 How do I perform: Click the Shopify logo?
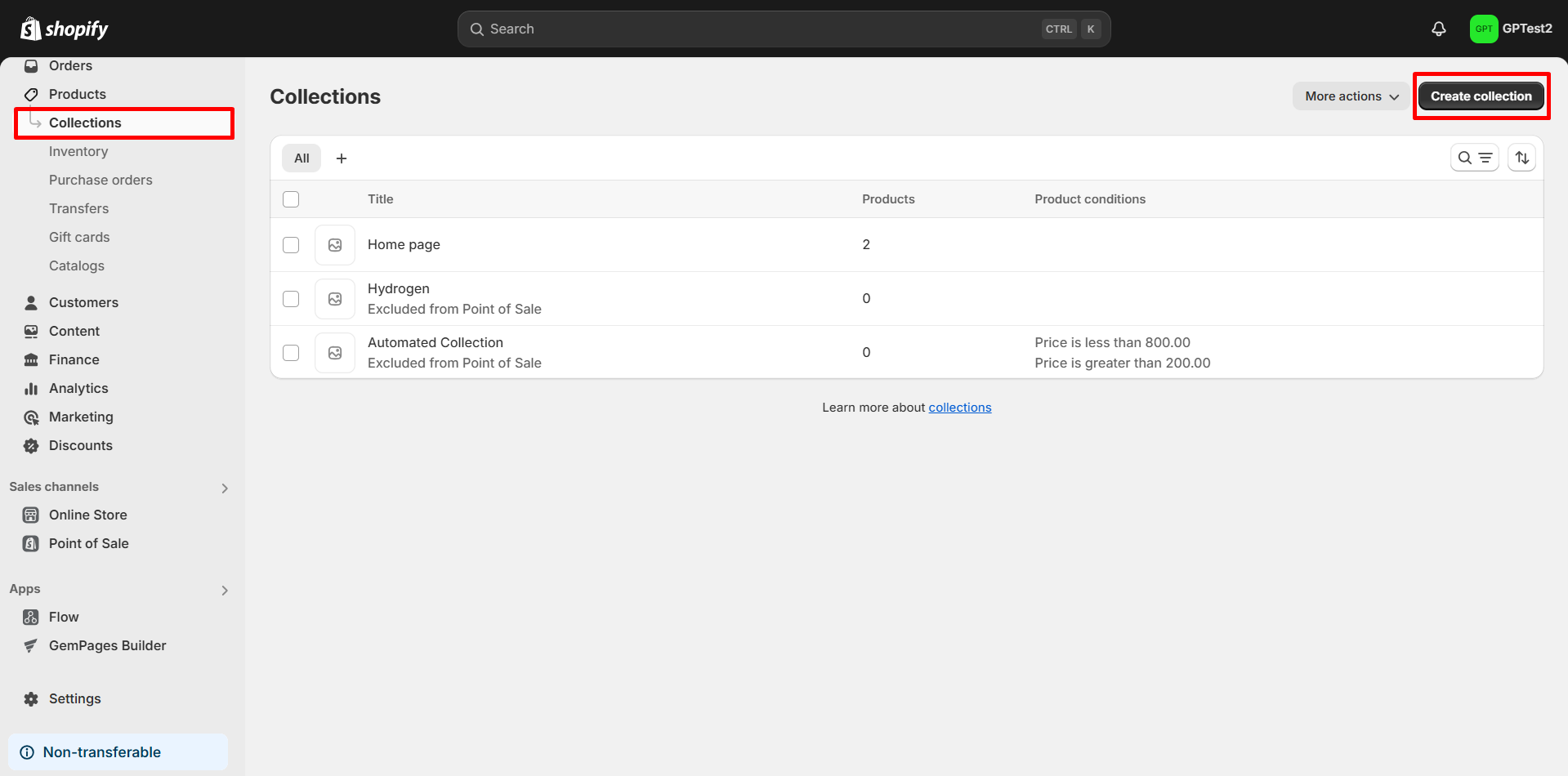tap(65, 29)
